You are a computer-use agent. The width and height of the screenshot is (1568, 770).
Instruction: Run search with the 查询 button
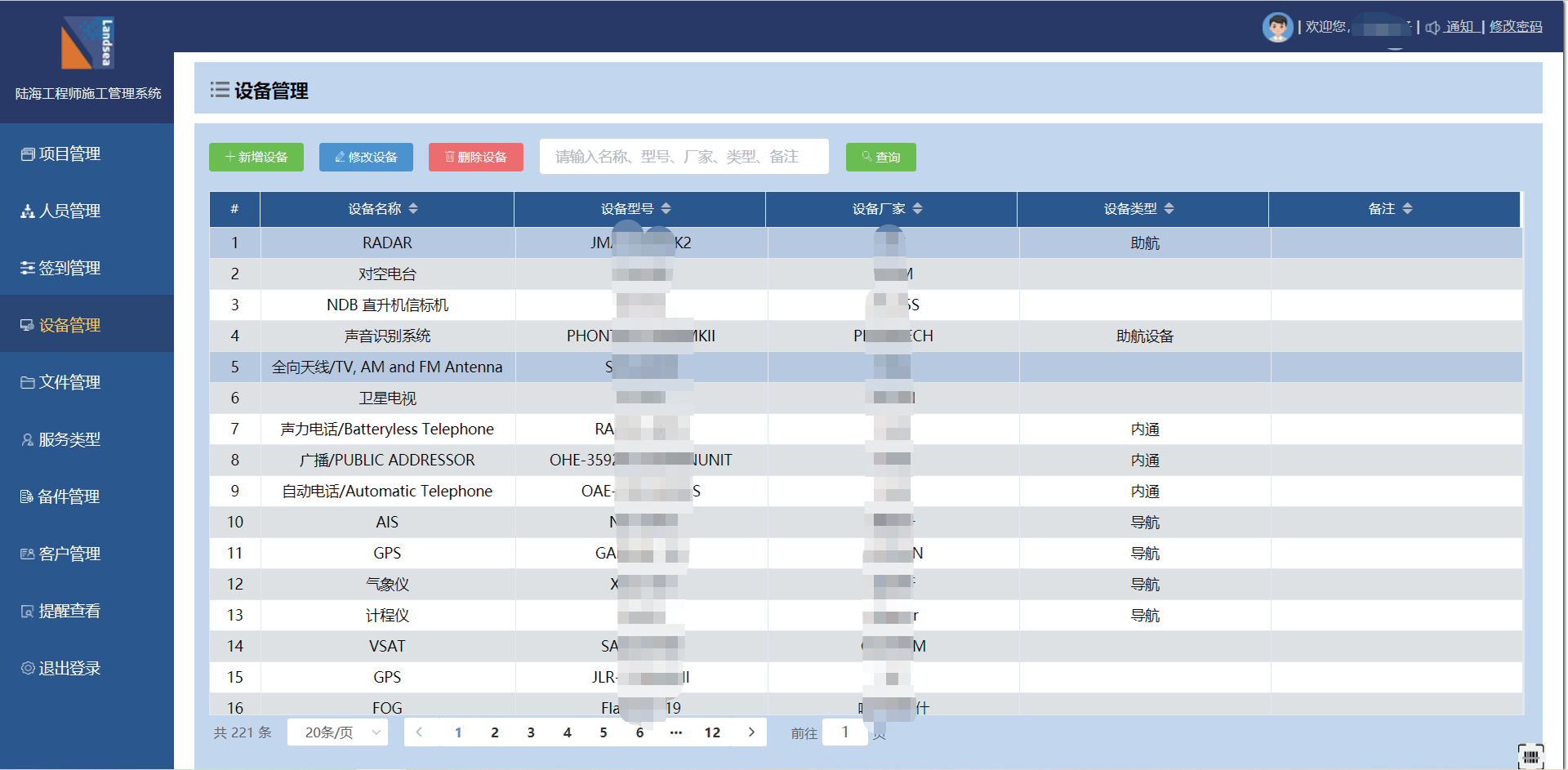(x=880, y=157)
